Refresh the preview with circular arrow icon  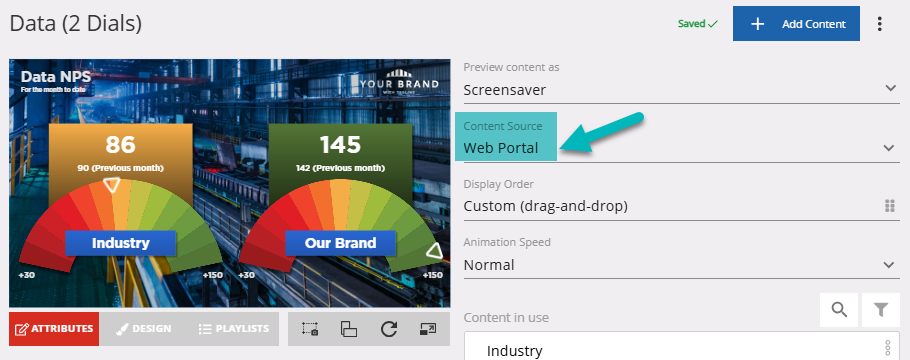coord(389,329)
